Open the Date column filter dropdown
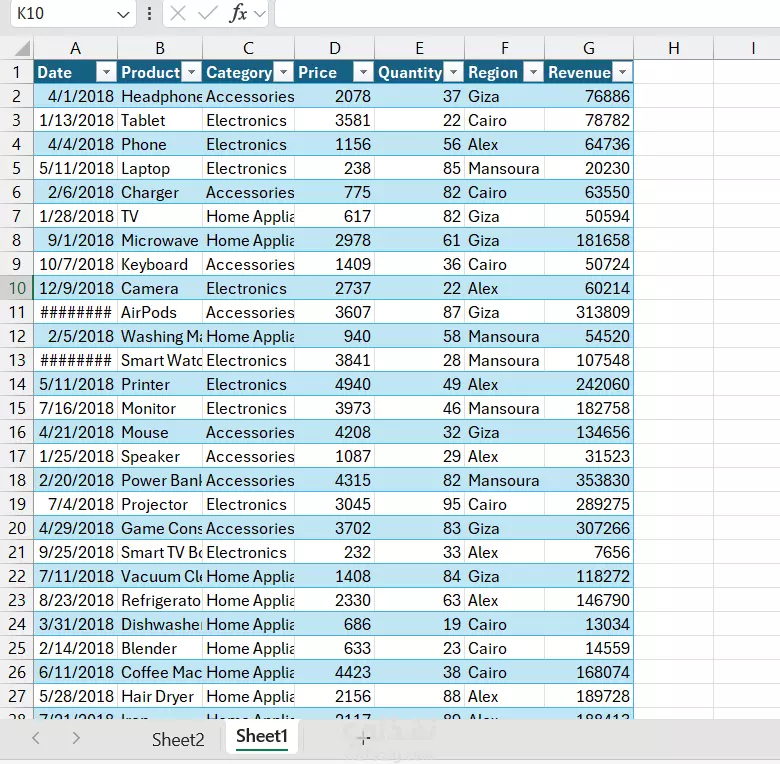The width and height of the screenshot is (780, 764). [x=106, y=73]
